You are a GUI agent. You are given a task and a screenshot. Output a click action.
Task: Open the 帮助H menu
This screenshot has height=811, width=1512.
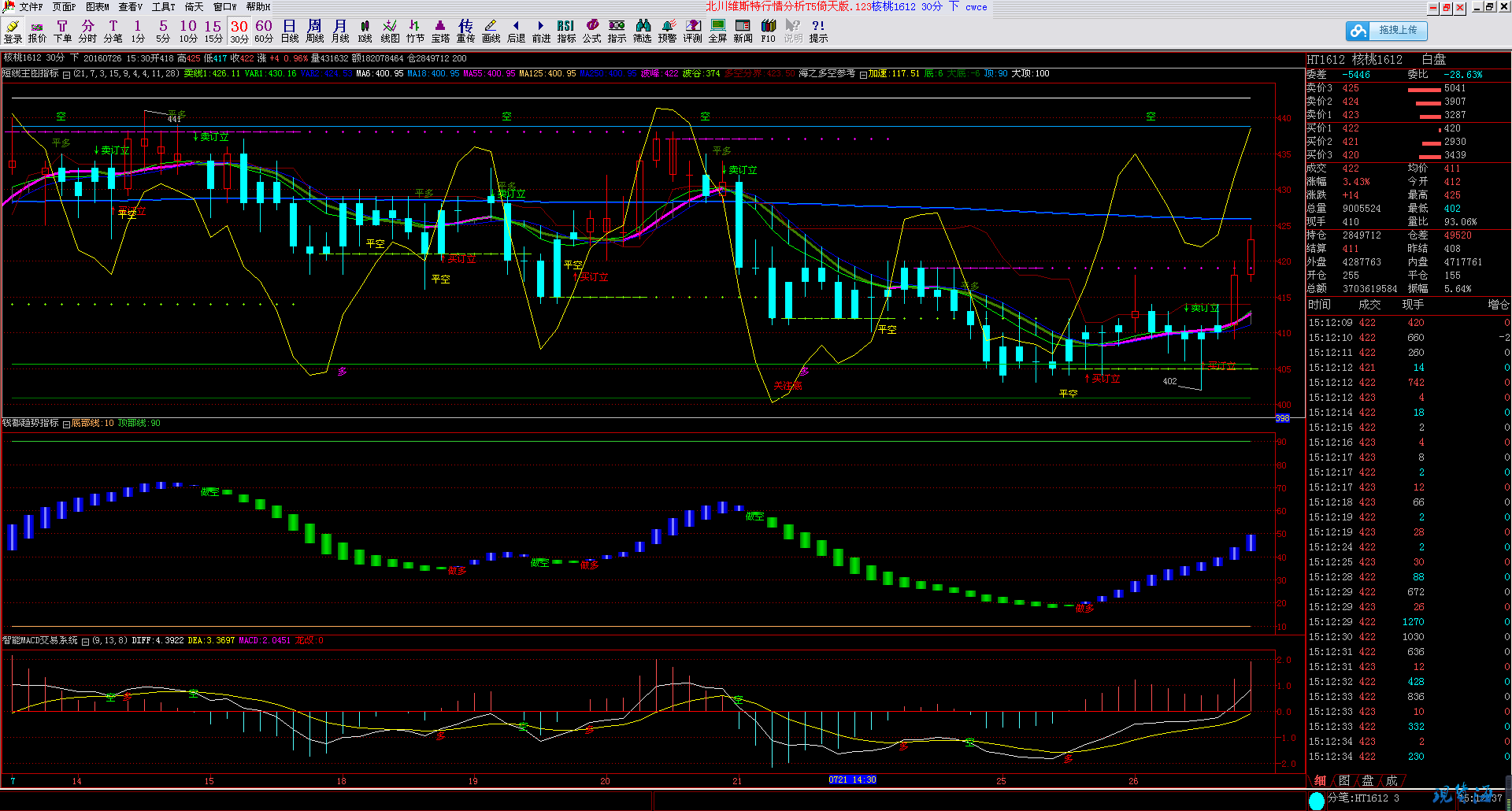pos(258,7)
